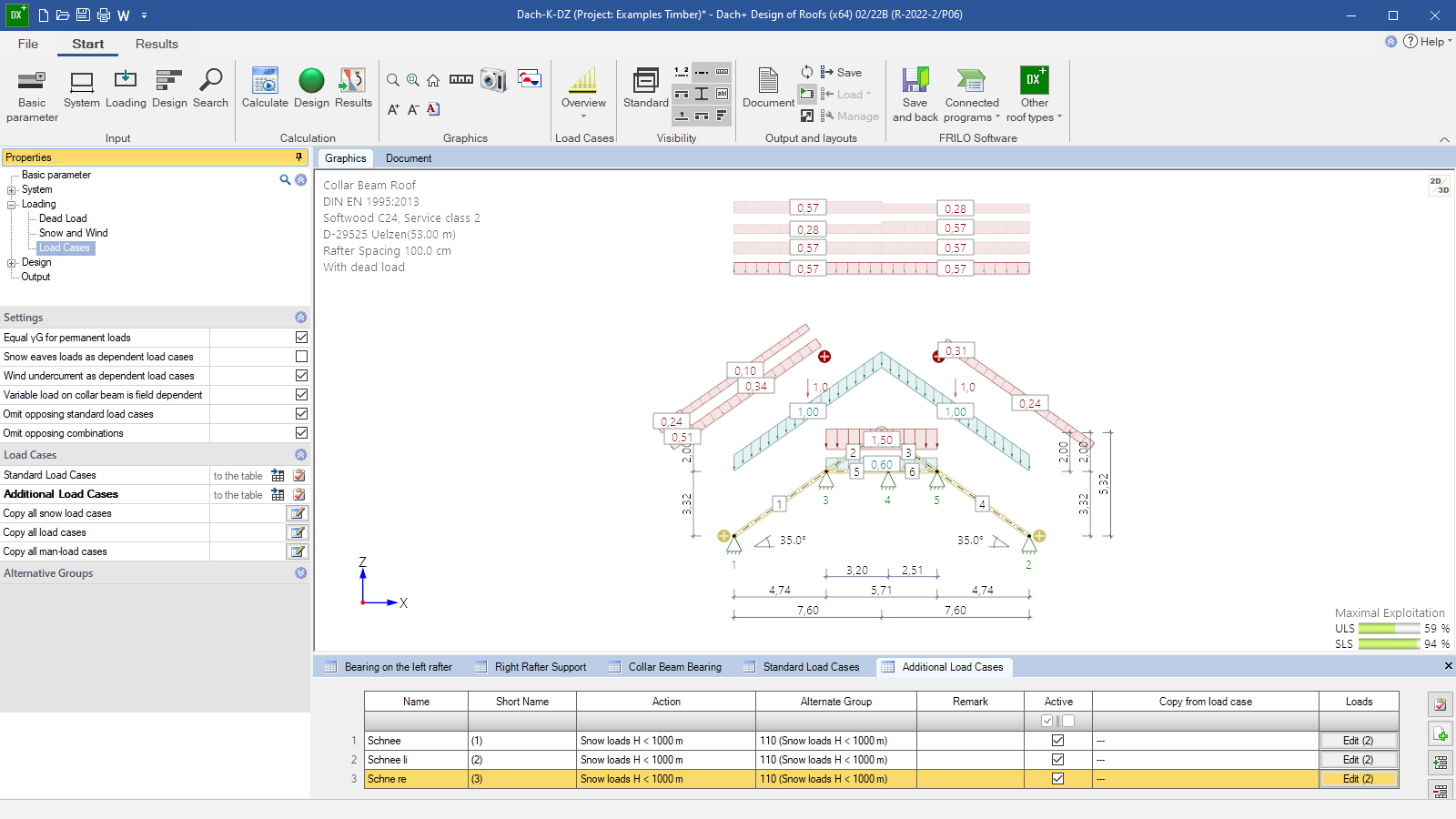Image resolution: width=1456 pixels, height=819 pixels.
Task: Open the Standard Load Cases tab
Action: click(801, 667)
